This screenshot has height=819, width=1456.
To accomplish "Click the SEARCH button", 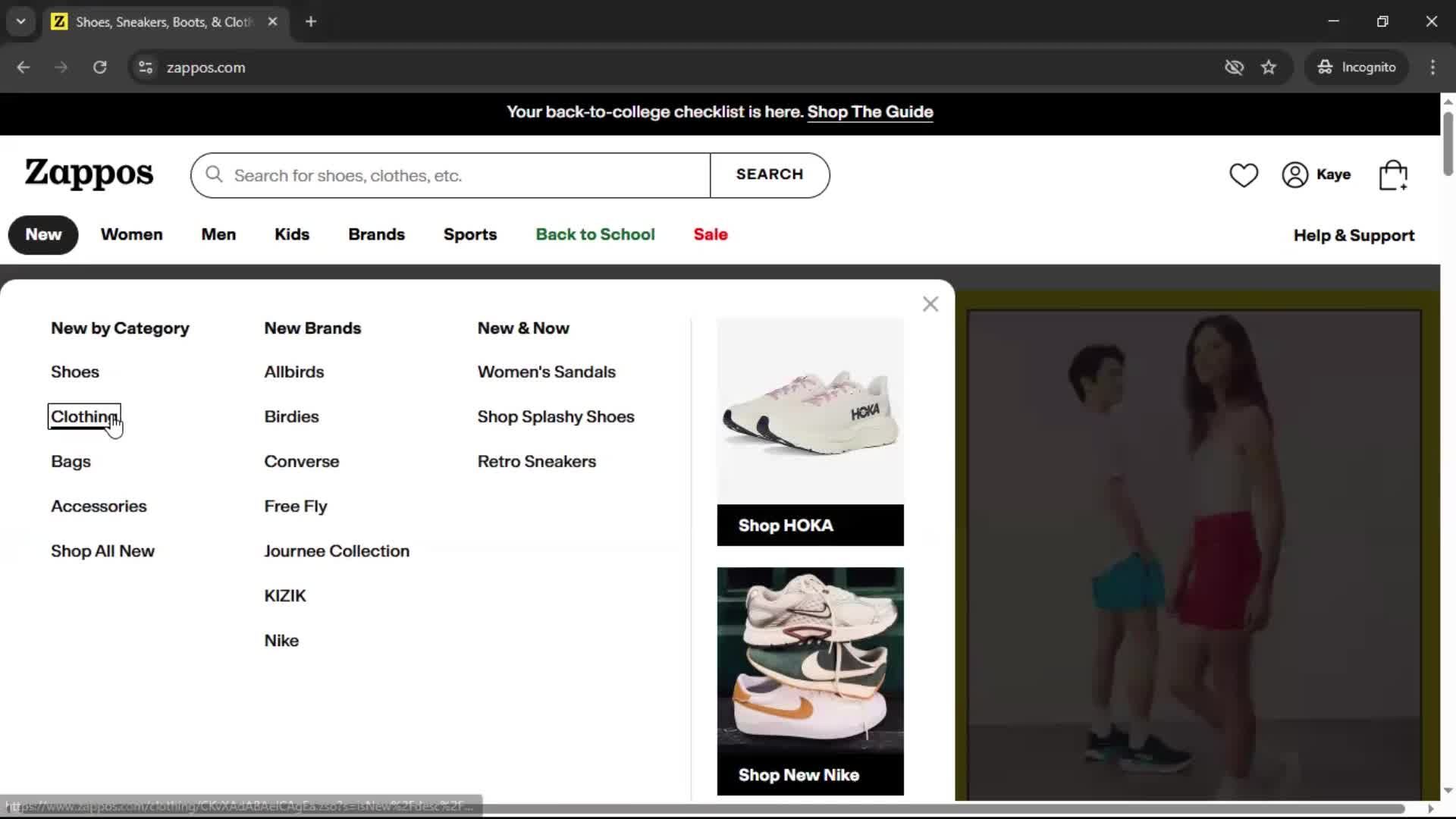I will coord(770,175).
